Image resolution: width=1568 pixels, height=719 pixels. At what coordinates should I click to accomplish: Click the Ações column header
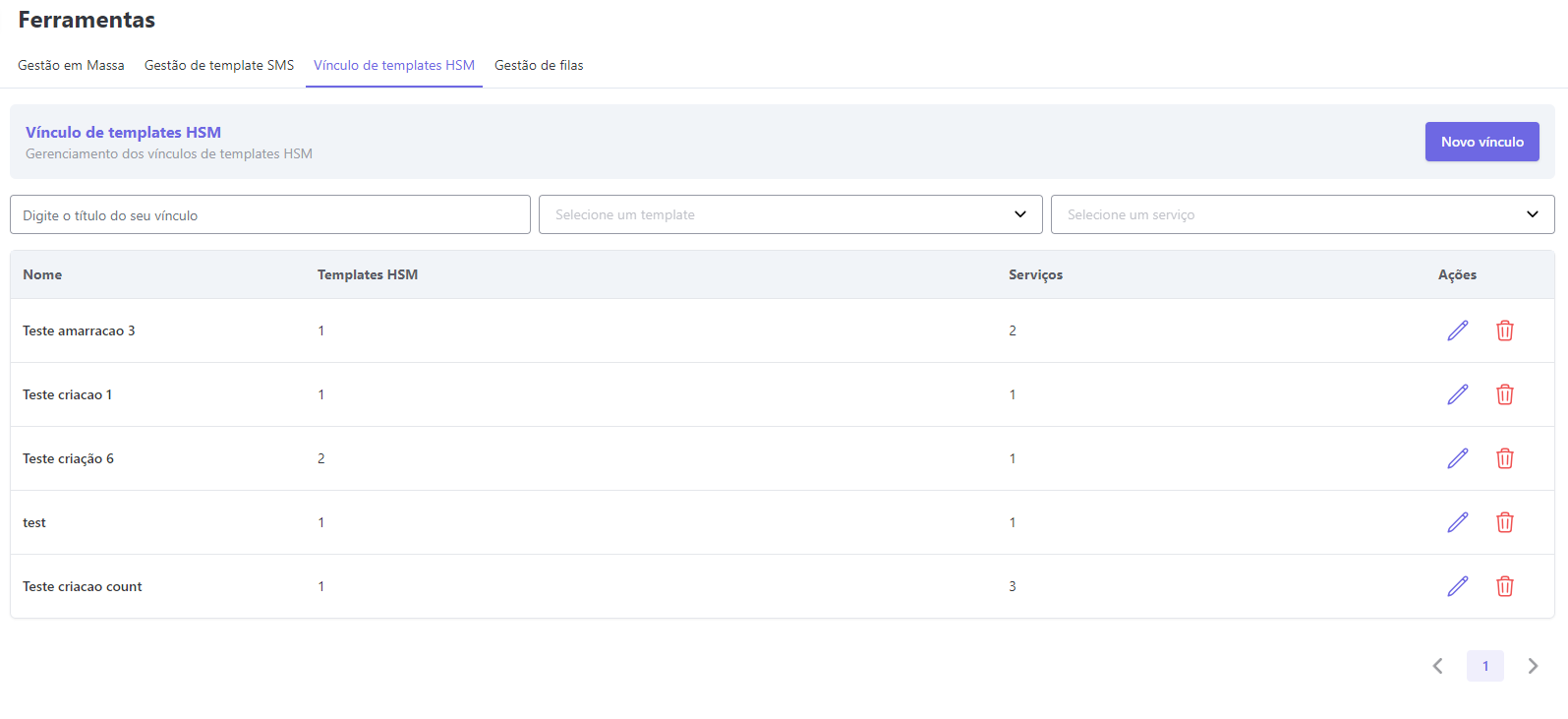(x=1457, y=274)
